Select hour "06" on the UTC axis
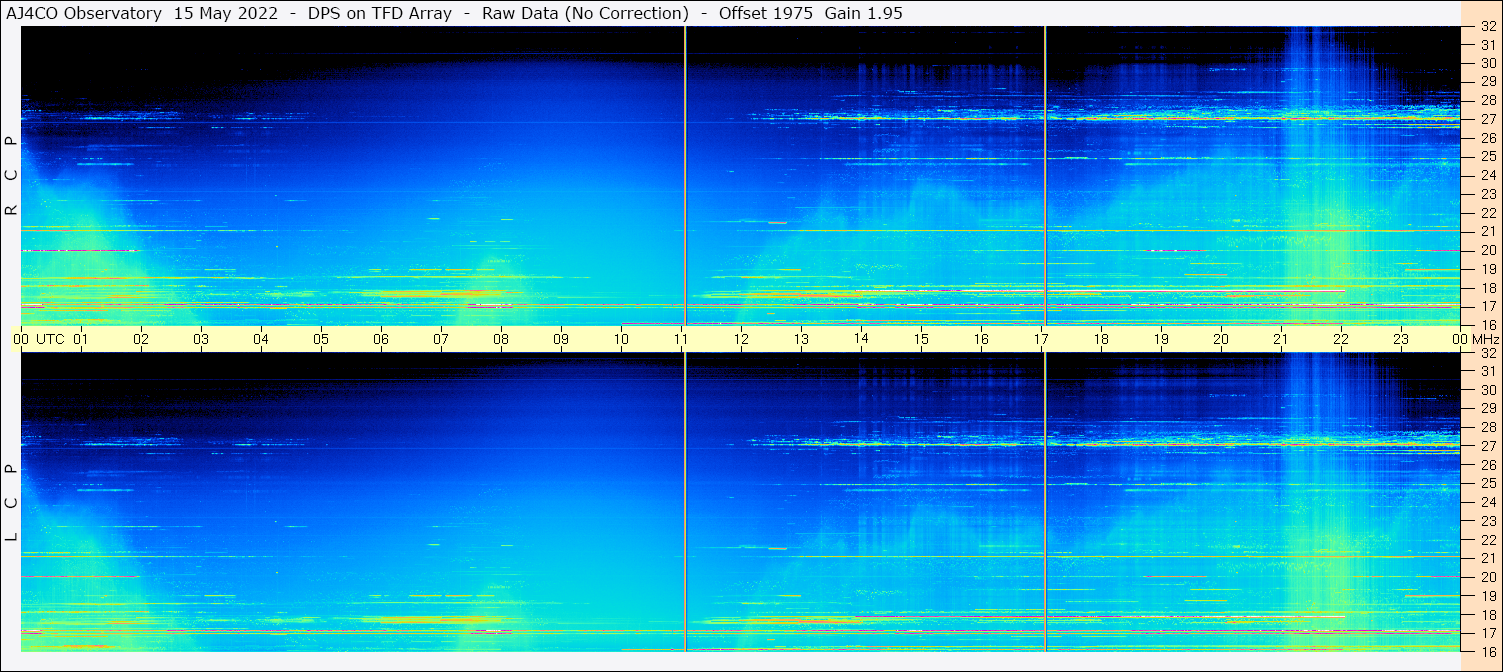The image size is (1503, 672). [x=381, y=339]
